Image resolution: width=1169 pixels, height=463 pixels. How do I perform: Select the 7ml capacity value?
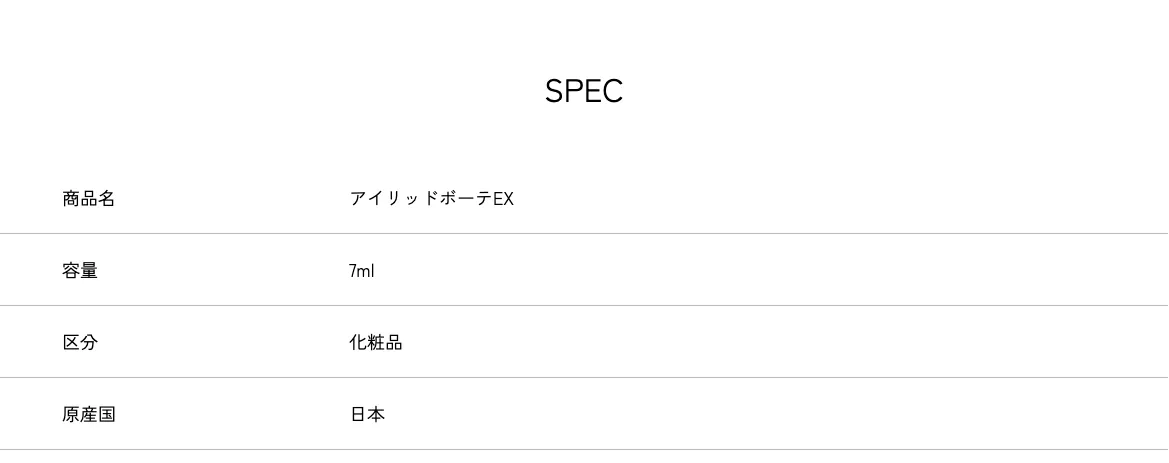click(x=361, y=271)
